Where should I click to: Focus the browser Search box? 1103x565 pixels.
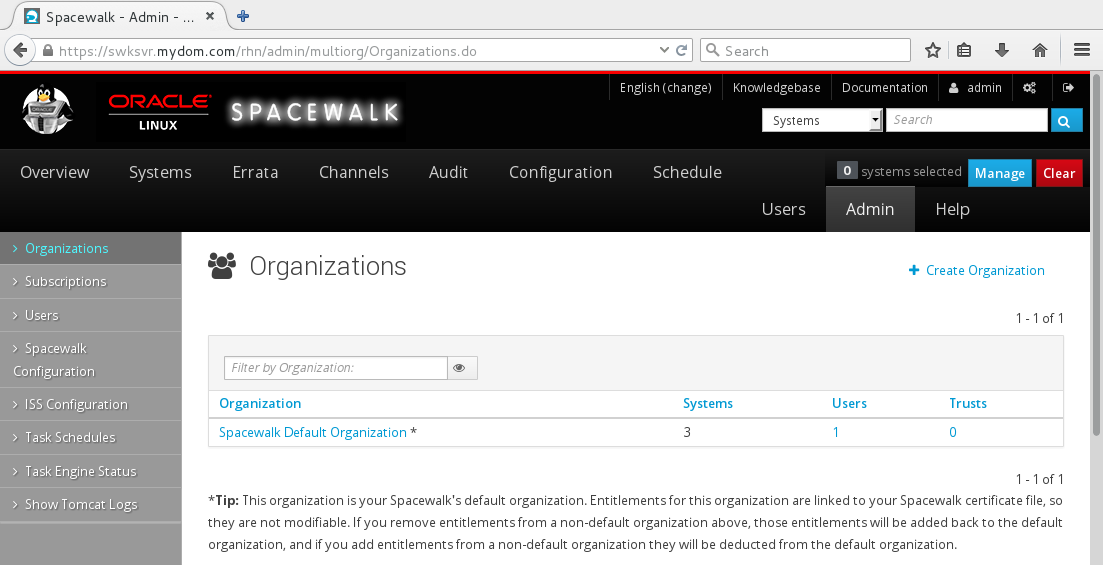[x=805, y=51]
